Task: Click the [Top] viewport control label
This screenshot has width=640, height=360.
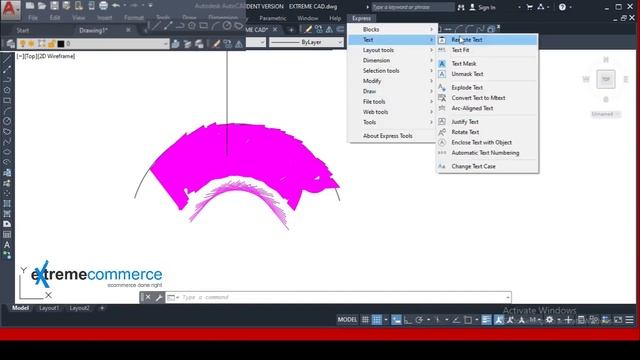Action: coord(30,56)
